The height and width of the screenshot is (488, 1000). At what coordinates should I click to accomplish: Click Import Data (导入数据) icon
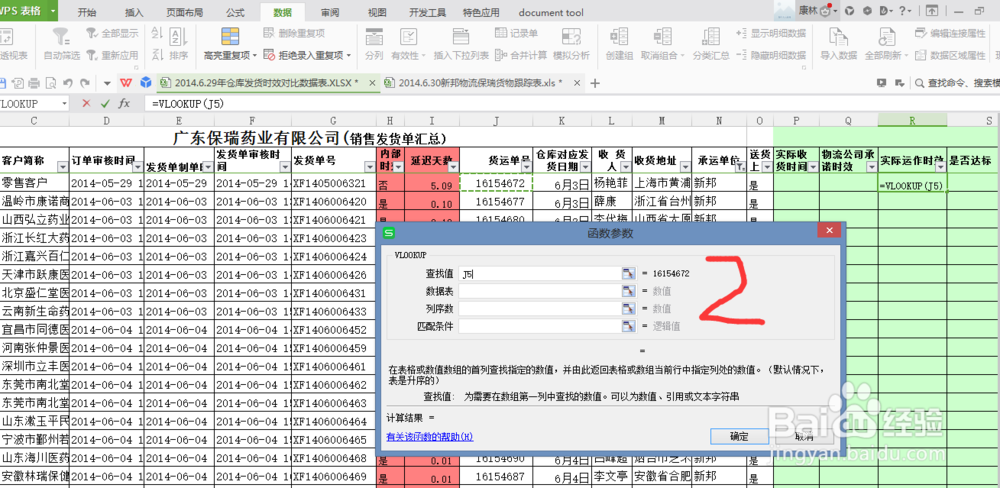[838, 37]
